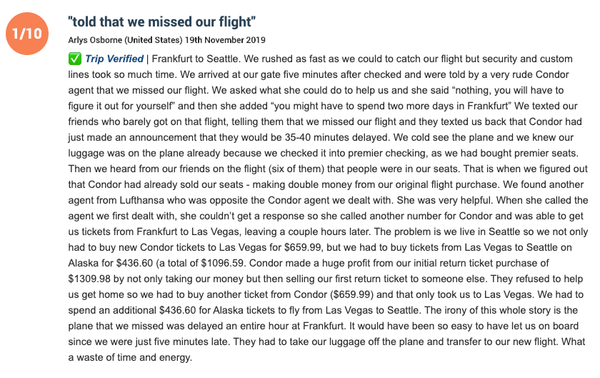Click the route text "Frankfurt to Seattle"

tap(195, 59)
